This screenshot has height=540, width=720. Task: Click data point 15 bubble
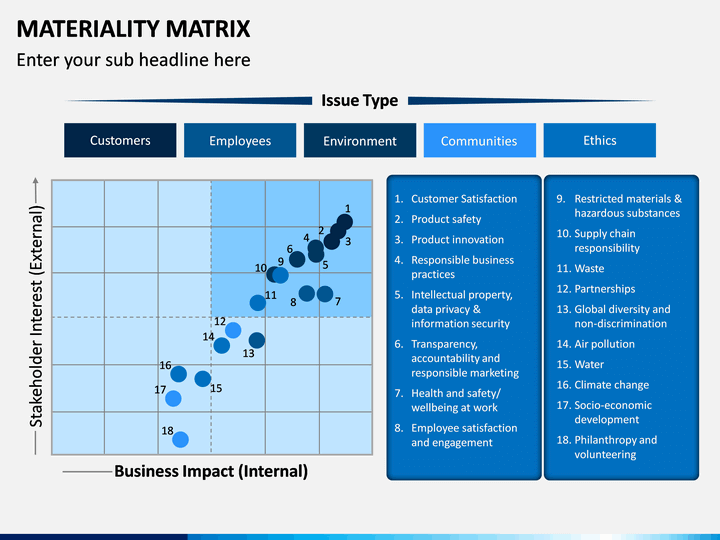[202, 379]
